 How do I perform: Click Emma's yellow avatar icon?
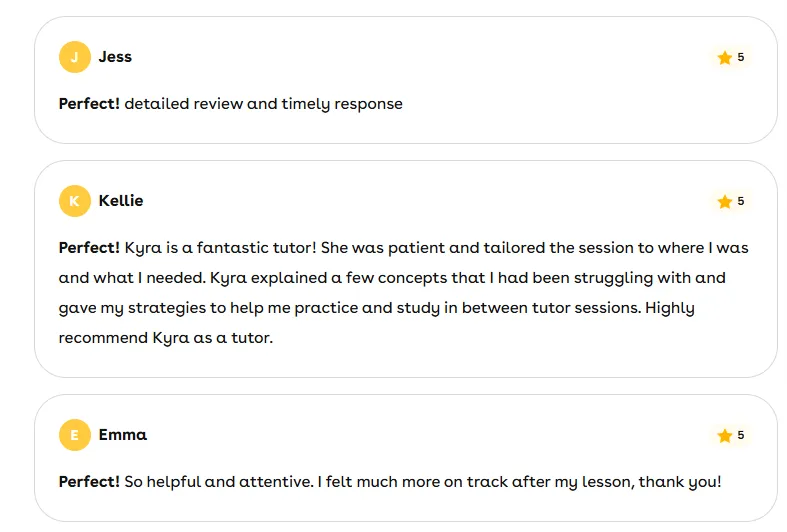point(74,436)
